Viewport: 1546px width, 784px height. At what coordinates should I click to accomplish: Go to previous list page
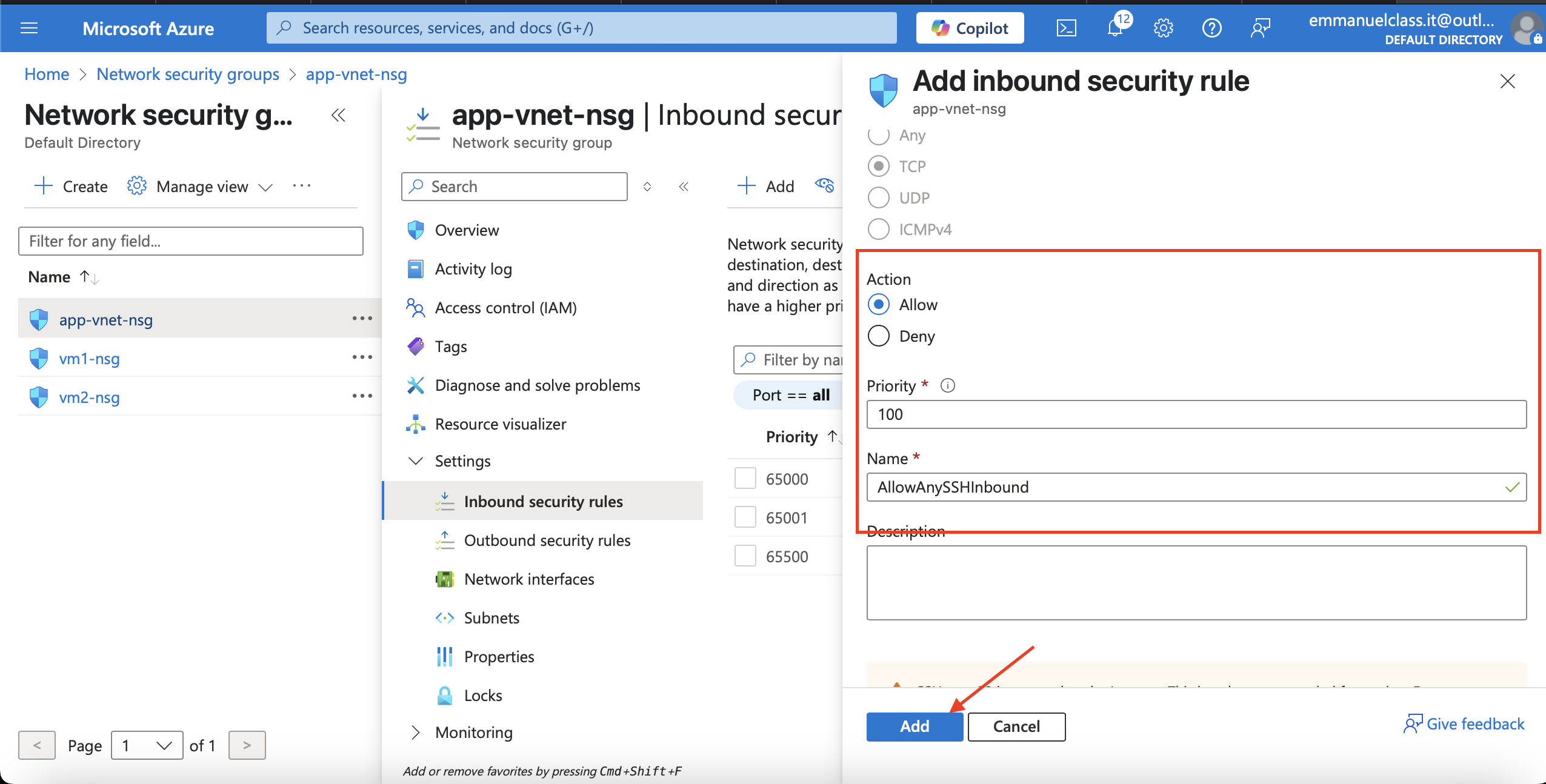(37, 745)
